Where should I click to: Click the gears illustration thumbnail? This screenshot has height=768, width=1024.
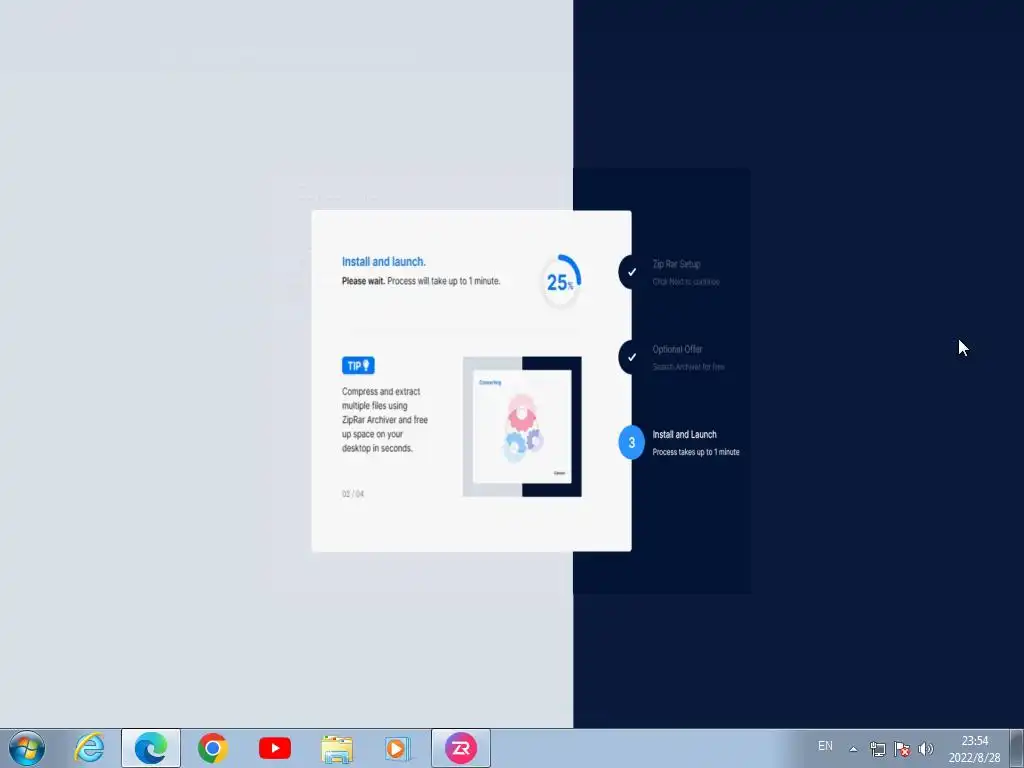click(522, 426)
